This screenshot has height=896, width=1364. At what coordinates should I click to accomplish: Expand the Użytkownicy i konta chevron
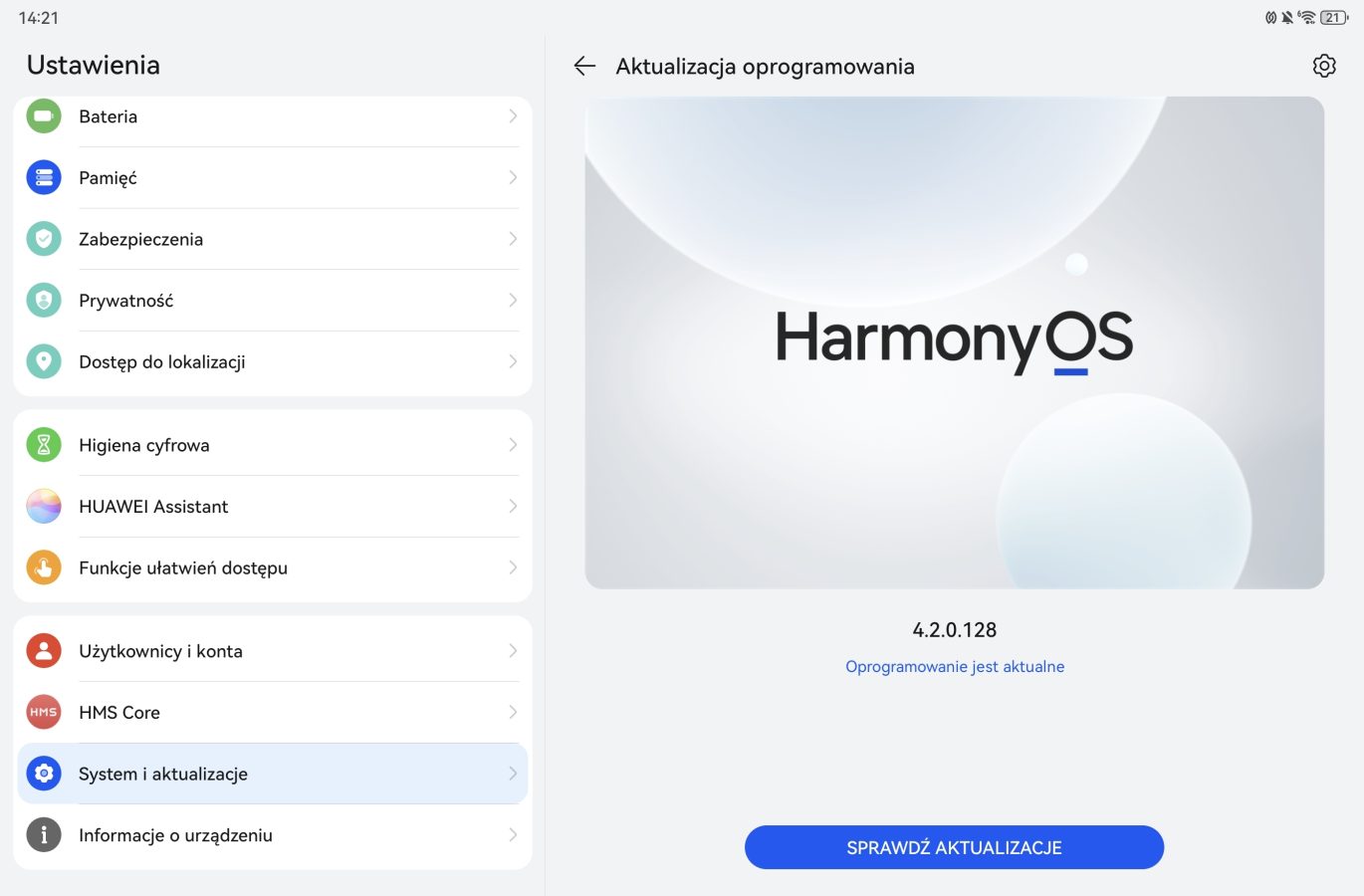(x=513, y=651)
